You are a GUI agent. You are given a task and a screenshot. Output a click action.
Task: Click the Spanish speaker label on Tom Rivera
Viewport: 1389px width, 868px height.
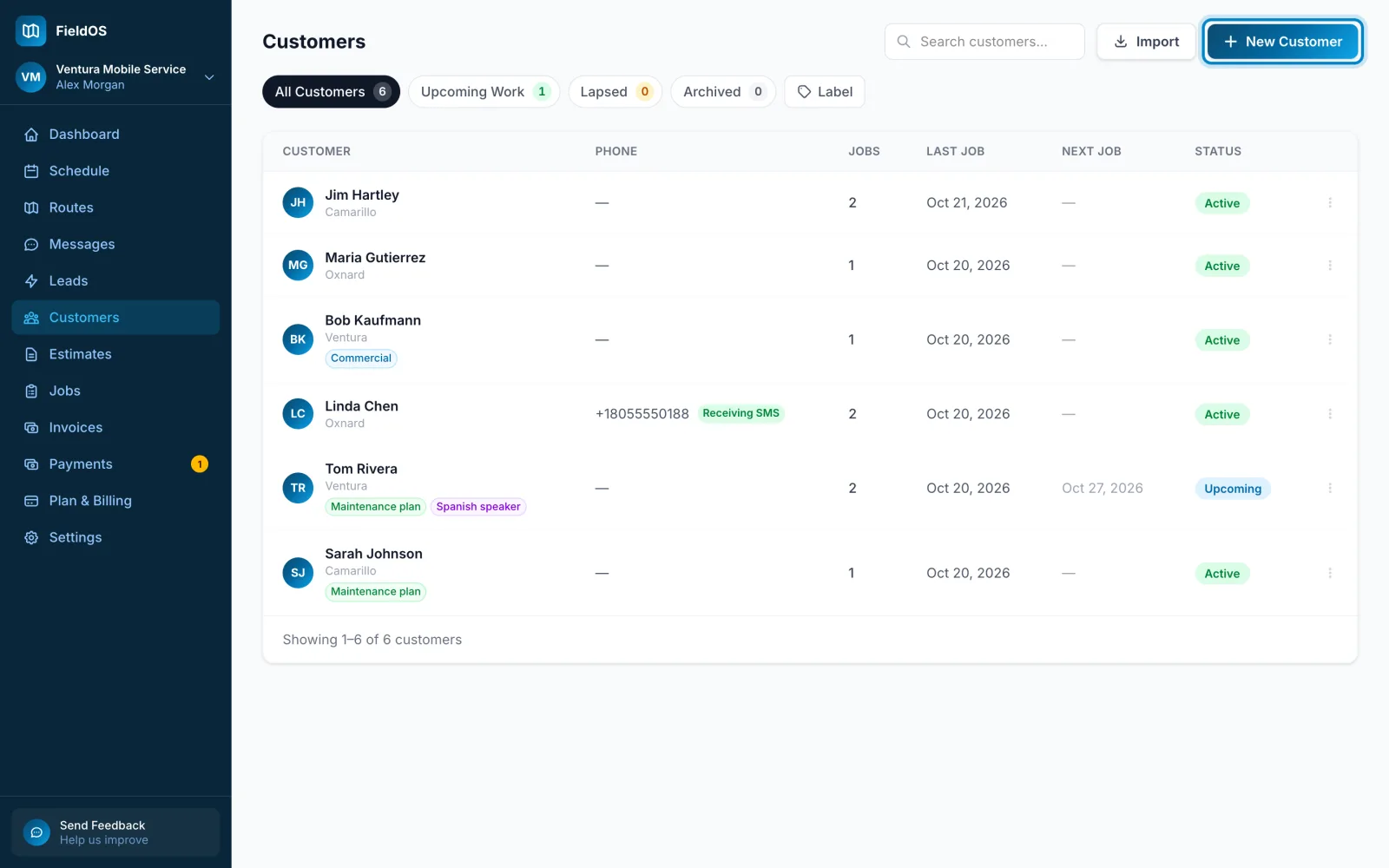pos(478,507)
